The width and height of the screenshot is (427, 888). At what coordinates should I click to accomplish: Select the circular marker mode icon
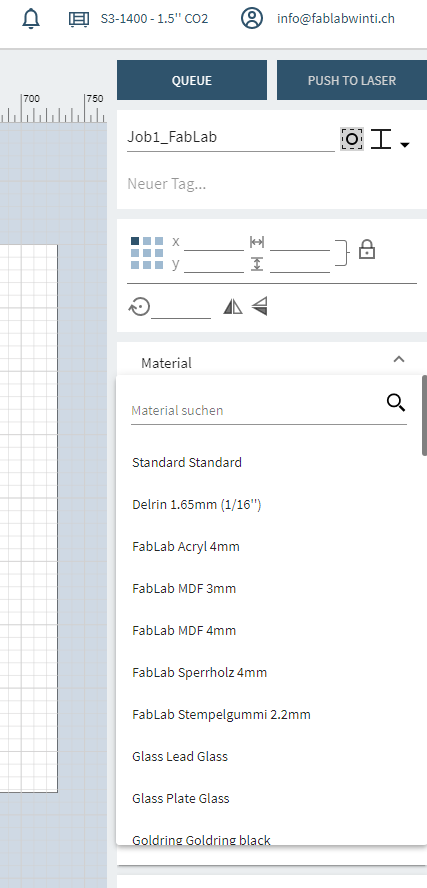pos(352,139)
